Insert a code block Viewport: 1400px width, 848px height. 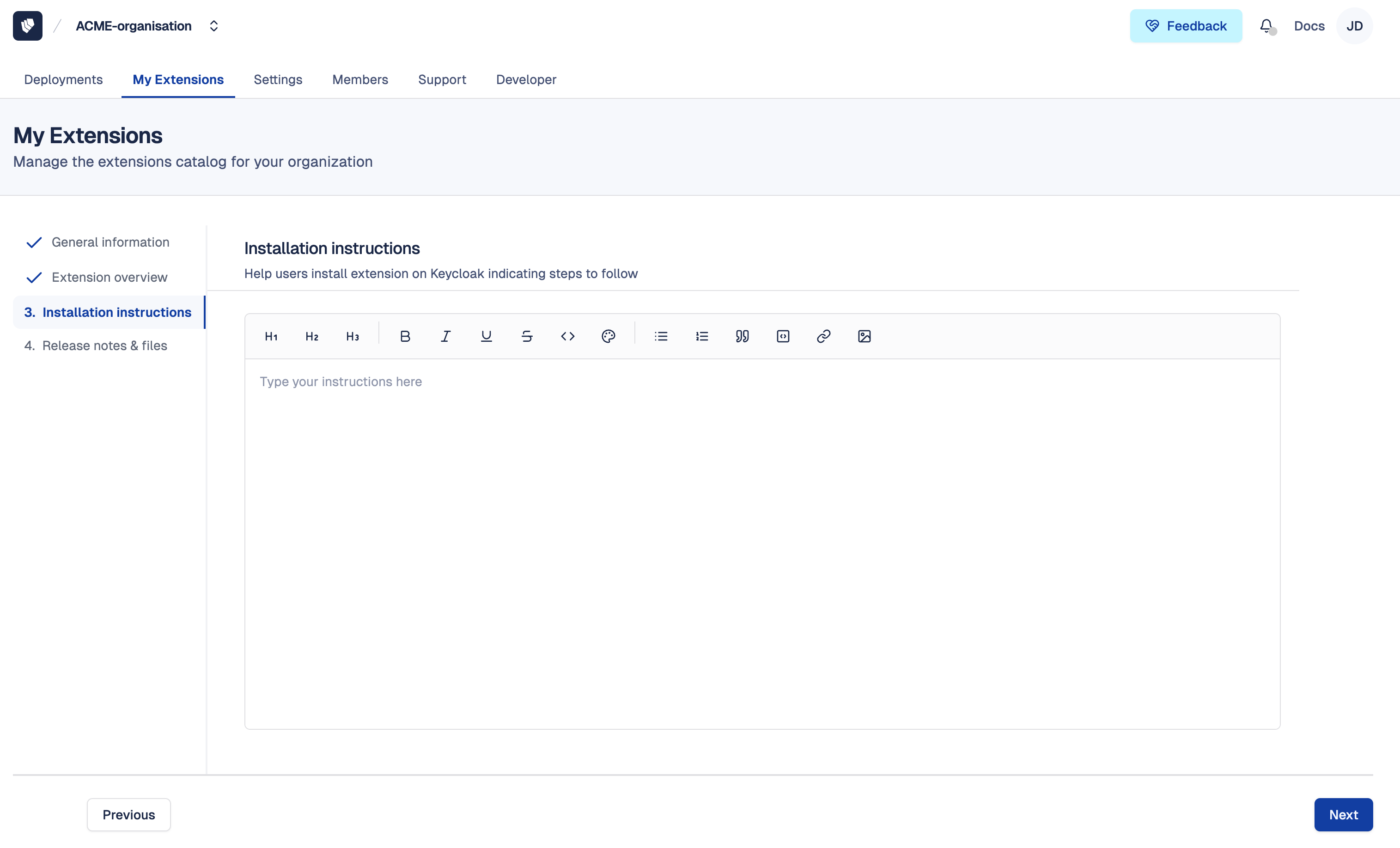tap(783, 336)
